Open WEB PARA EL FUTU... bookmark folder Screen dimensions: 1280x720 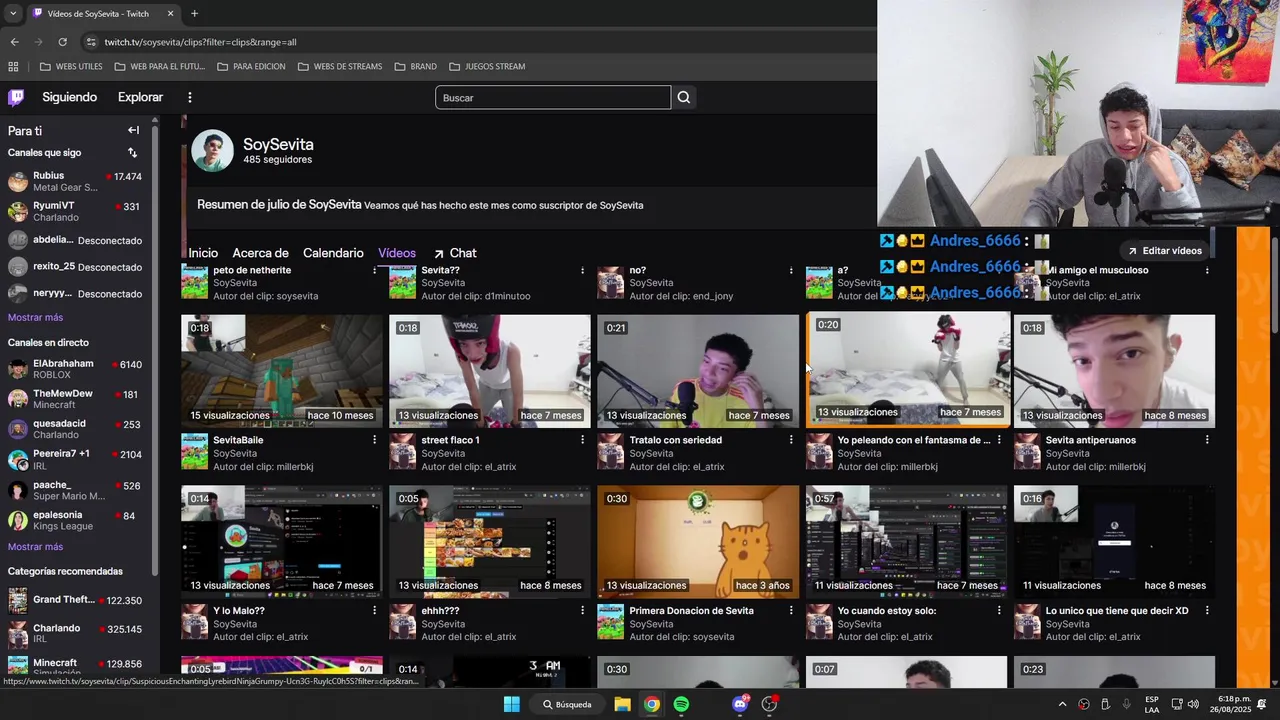click(x=160, y=67)
